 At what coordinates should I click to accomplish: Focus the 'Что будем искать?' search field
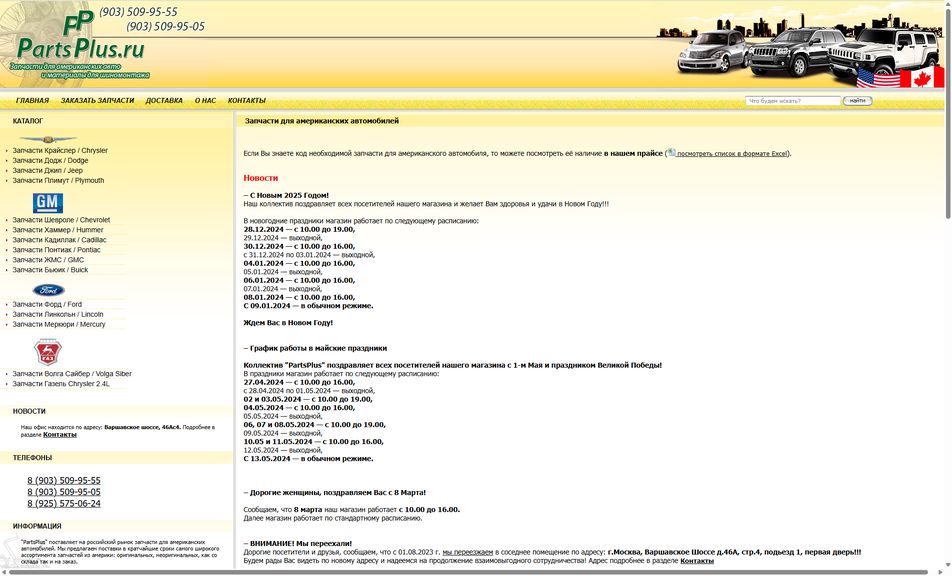tap(793, 101)
